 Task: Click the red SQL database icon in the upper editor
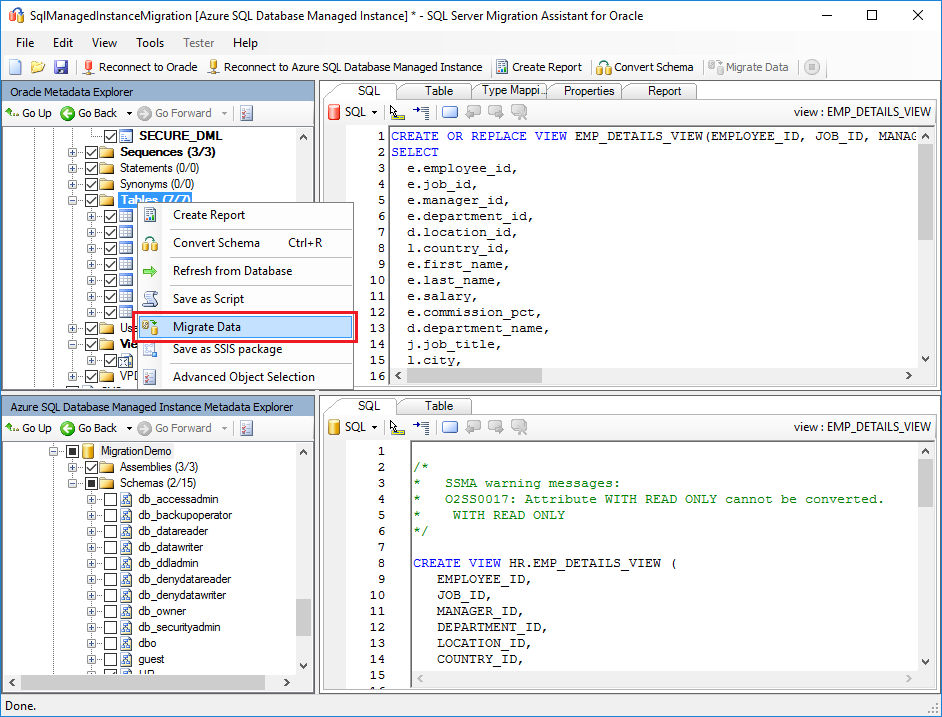click(334, 112)
